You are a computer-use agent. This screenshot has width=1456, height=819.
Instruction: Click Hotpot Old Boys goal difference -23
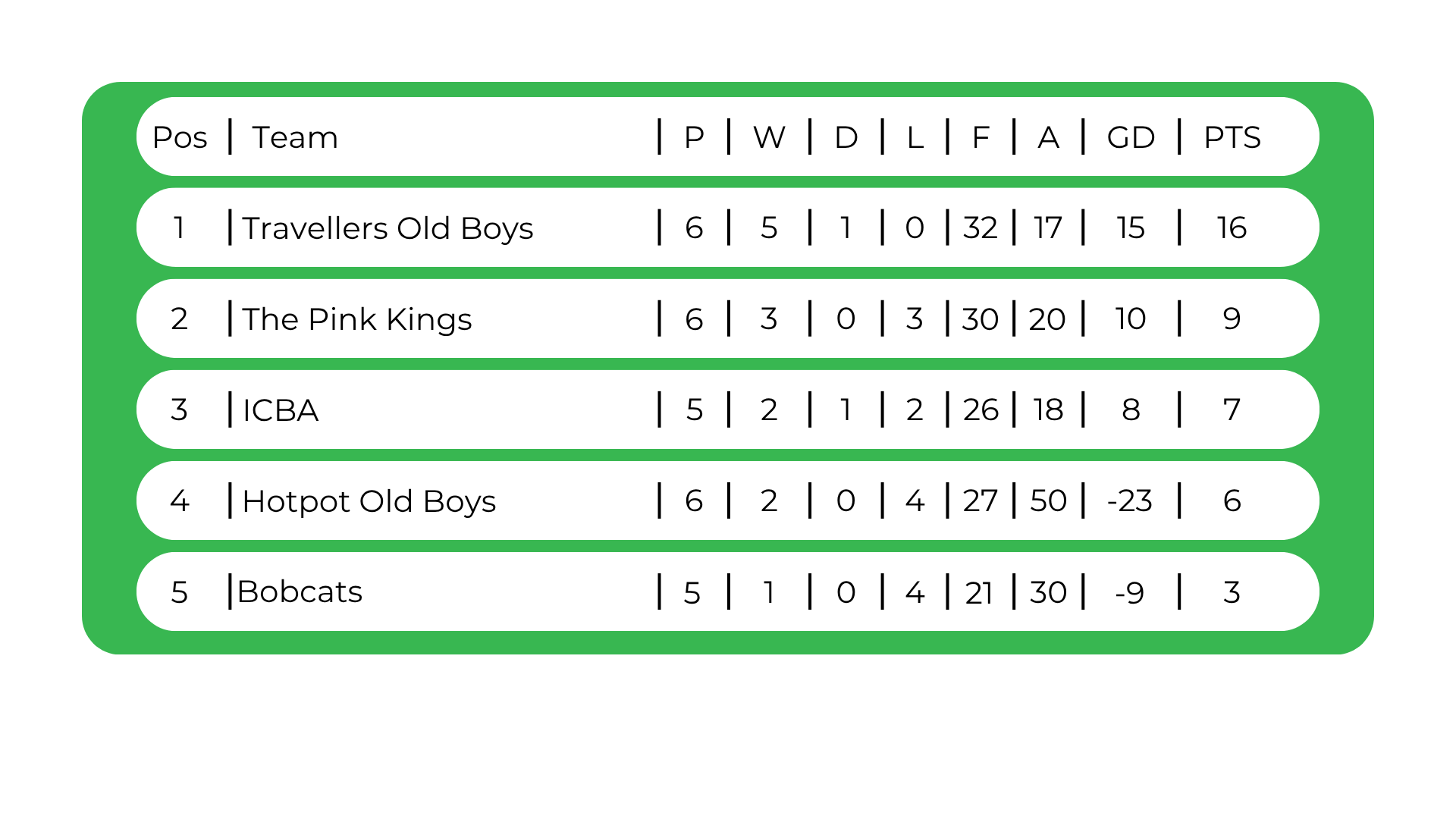(1130, 500)
